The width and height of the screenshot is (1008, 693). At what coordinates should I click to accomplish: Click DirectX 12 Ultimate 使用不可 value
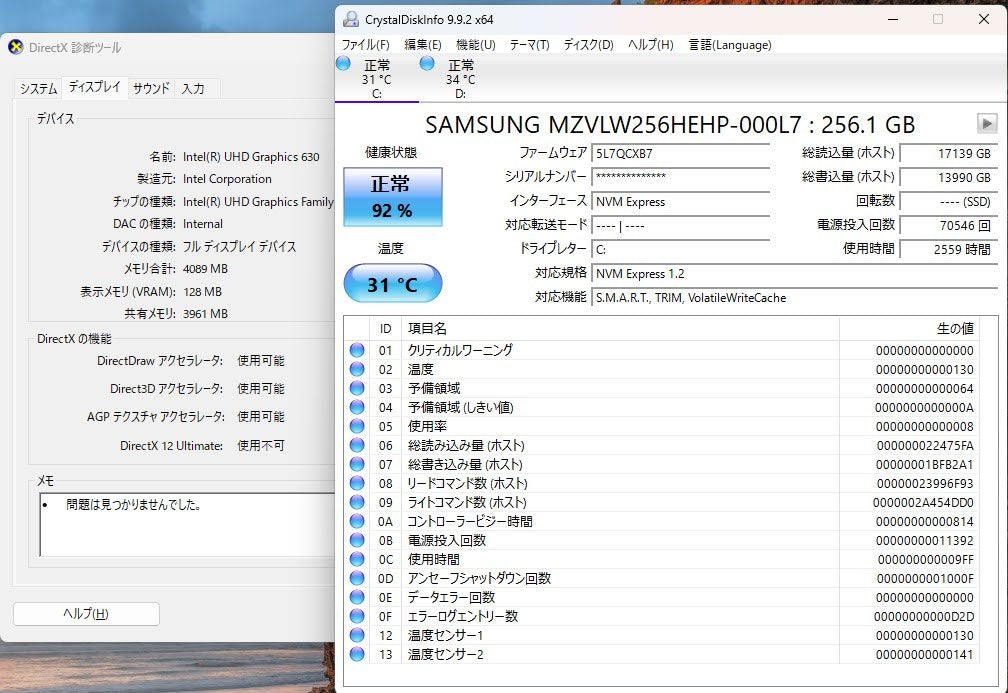[x=260, y=446]
